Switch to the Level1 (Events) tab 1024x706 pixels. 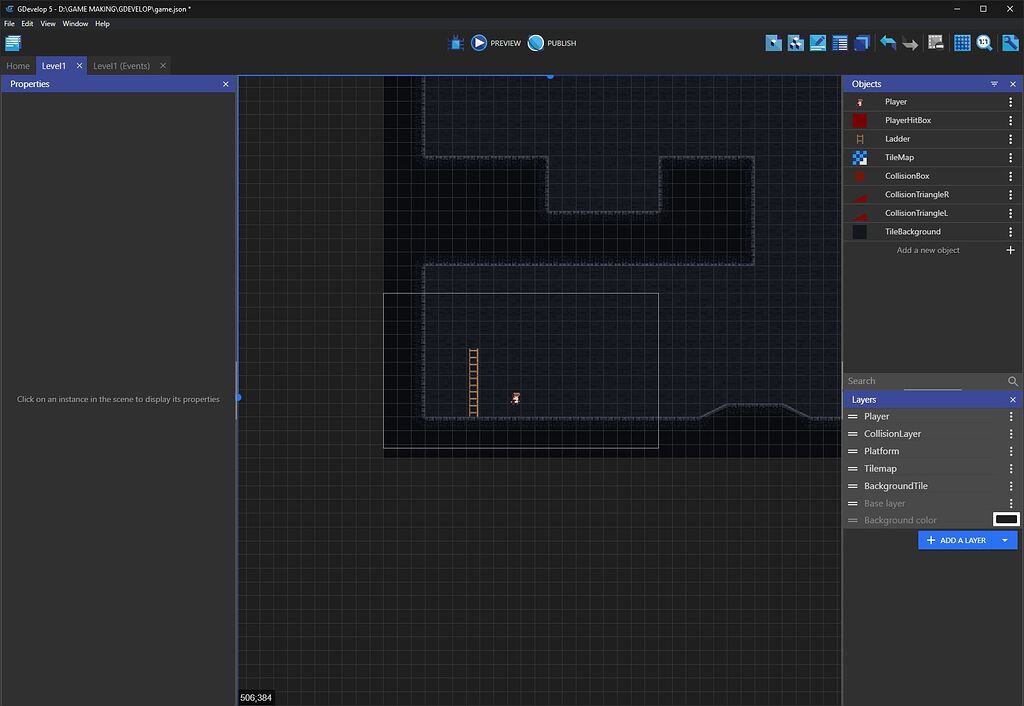120,65
